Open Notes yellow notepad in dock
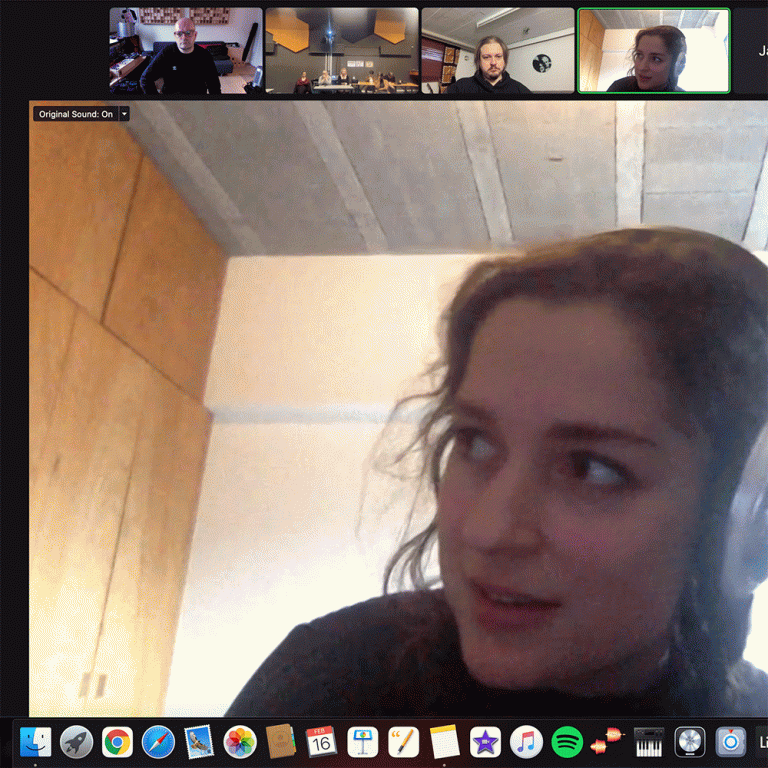Image resolution: width=768 pixels, height=768 pixels. tap(445, 742)
